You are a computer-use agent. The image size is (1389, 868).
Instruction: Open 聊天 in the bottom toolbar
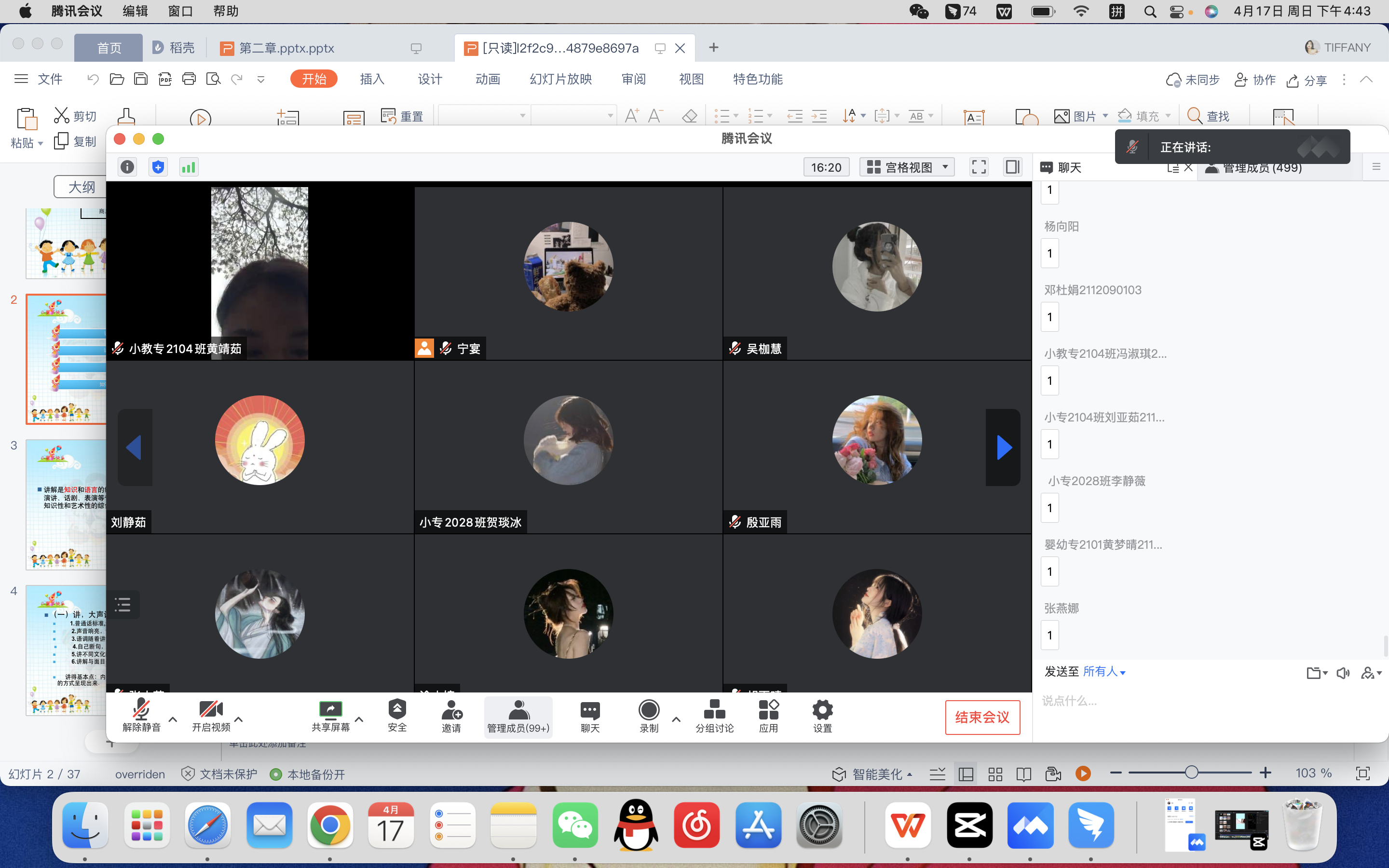tap(590, 716)
